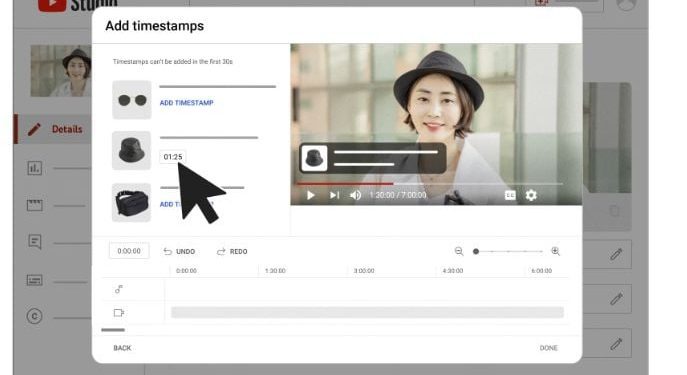Open the subtitles sidebar icon
Screen dimensions: 687x375
tap(35, 280)
